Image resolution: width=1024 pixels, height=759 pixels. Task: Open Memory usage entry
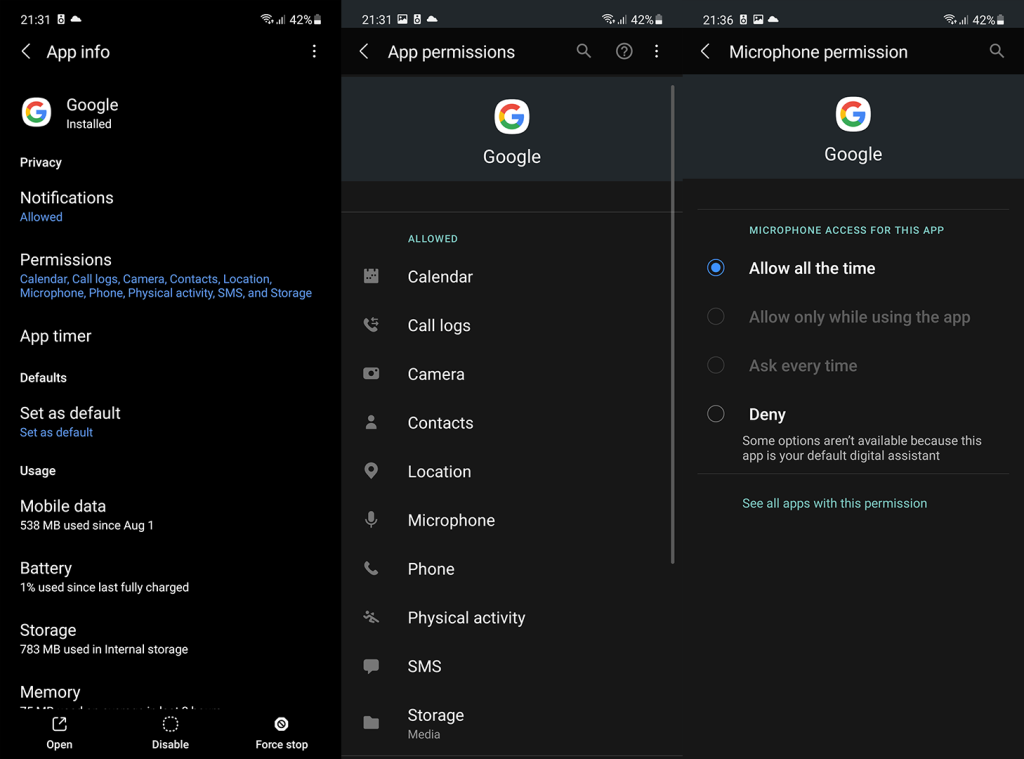(170, 694)
